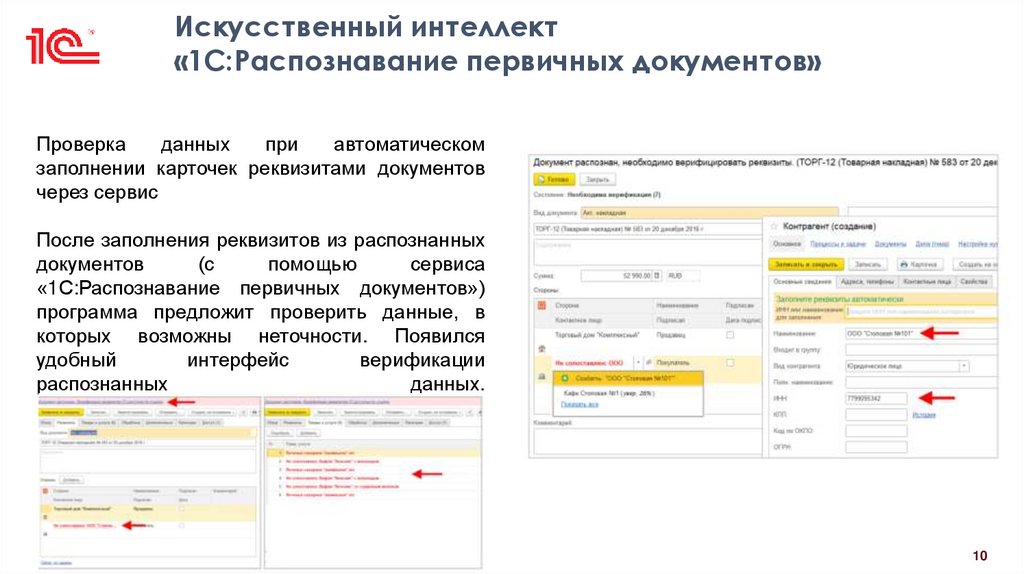
Task: Click the Наименование field ООО "Столовая №101"
Action: [x=921, y=334]
